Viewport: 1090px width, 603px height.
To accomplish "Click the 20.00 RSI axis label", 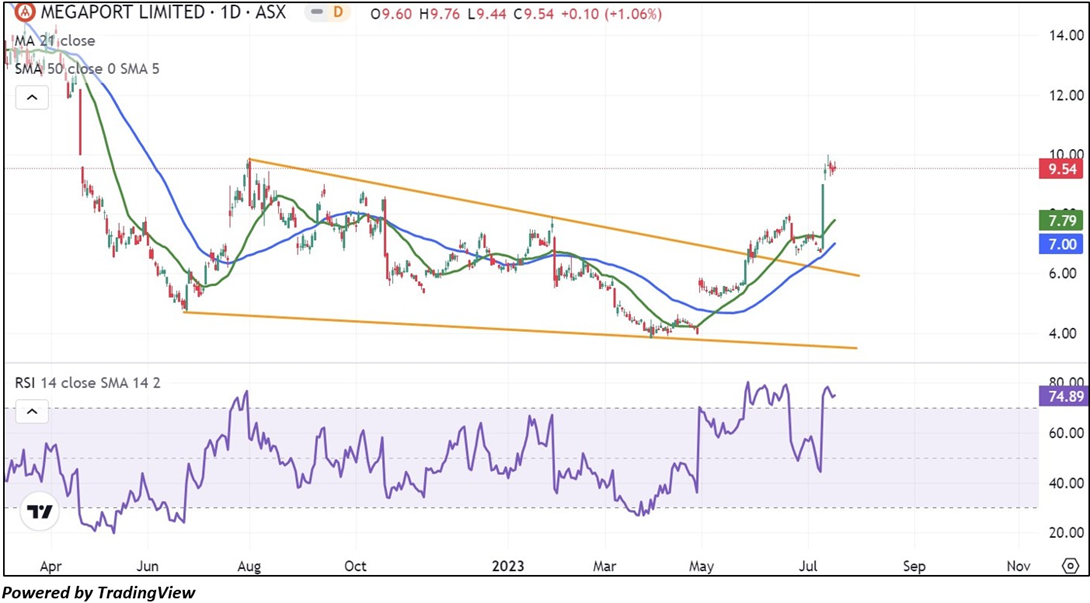I will pos(1066,533).
